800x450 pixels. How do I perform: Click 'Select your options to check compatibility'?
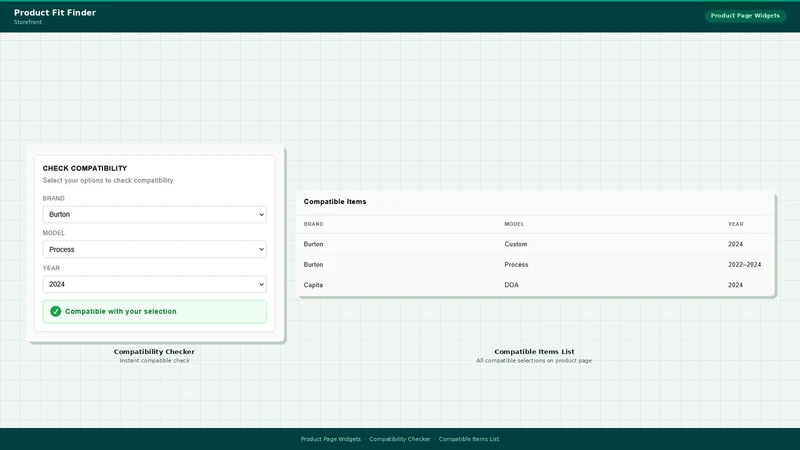108,181
